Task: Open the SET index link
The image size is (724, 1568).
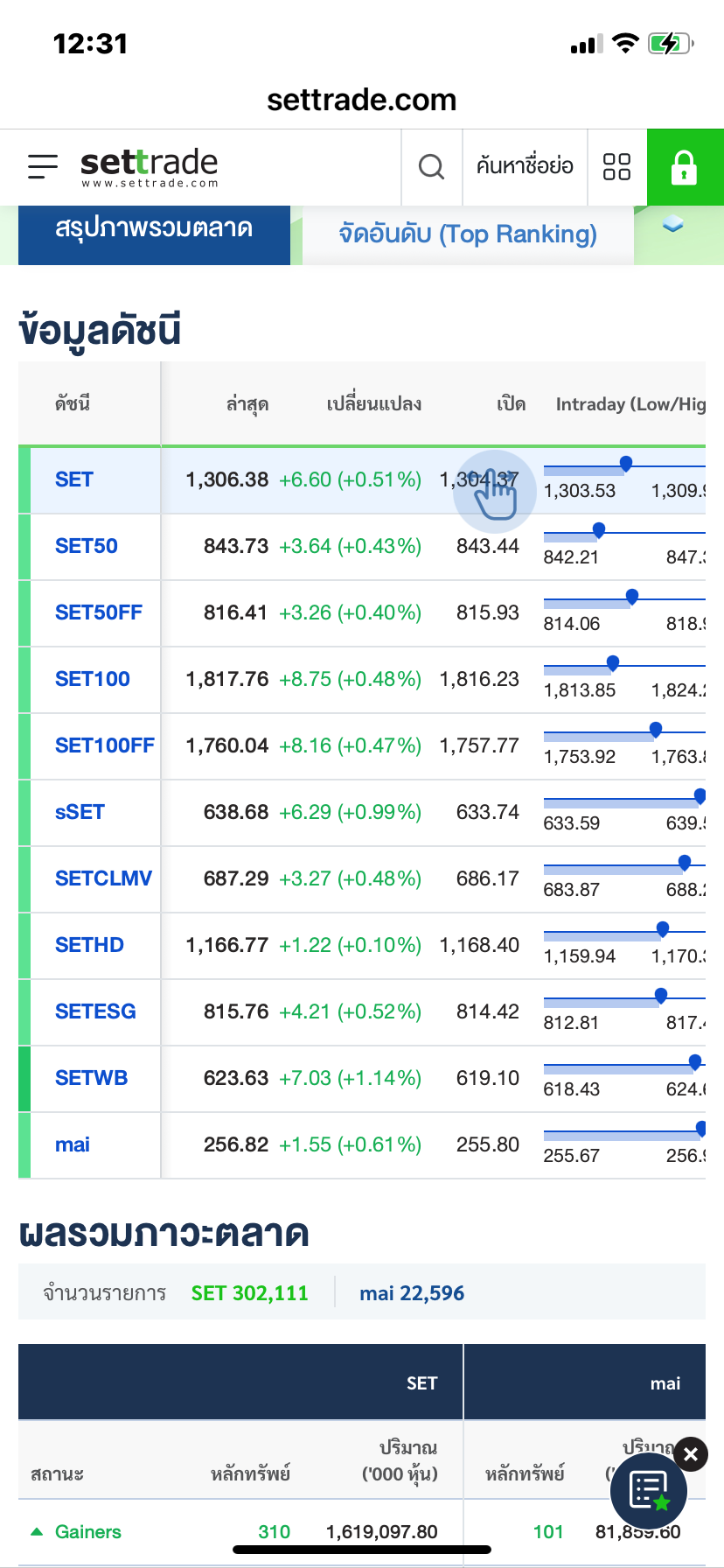Action: [x=74, y=479]
